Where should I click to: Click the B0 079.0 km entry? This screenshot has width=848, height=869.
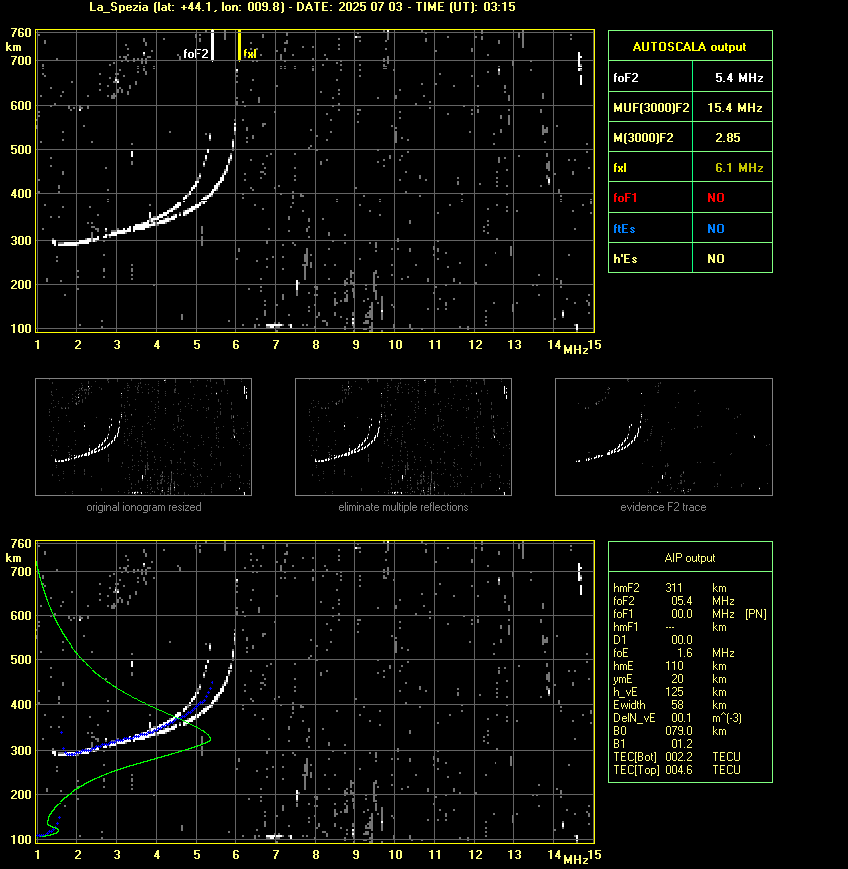click(670, 730)
